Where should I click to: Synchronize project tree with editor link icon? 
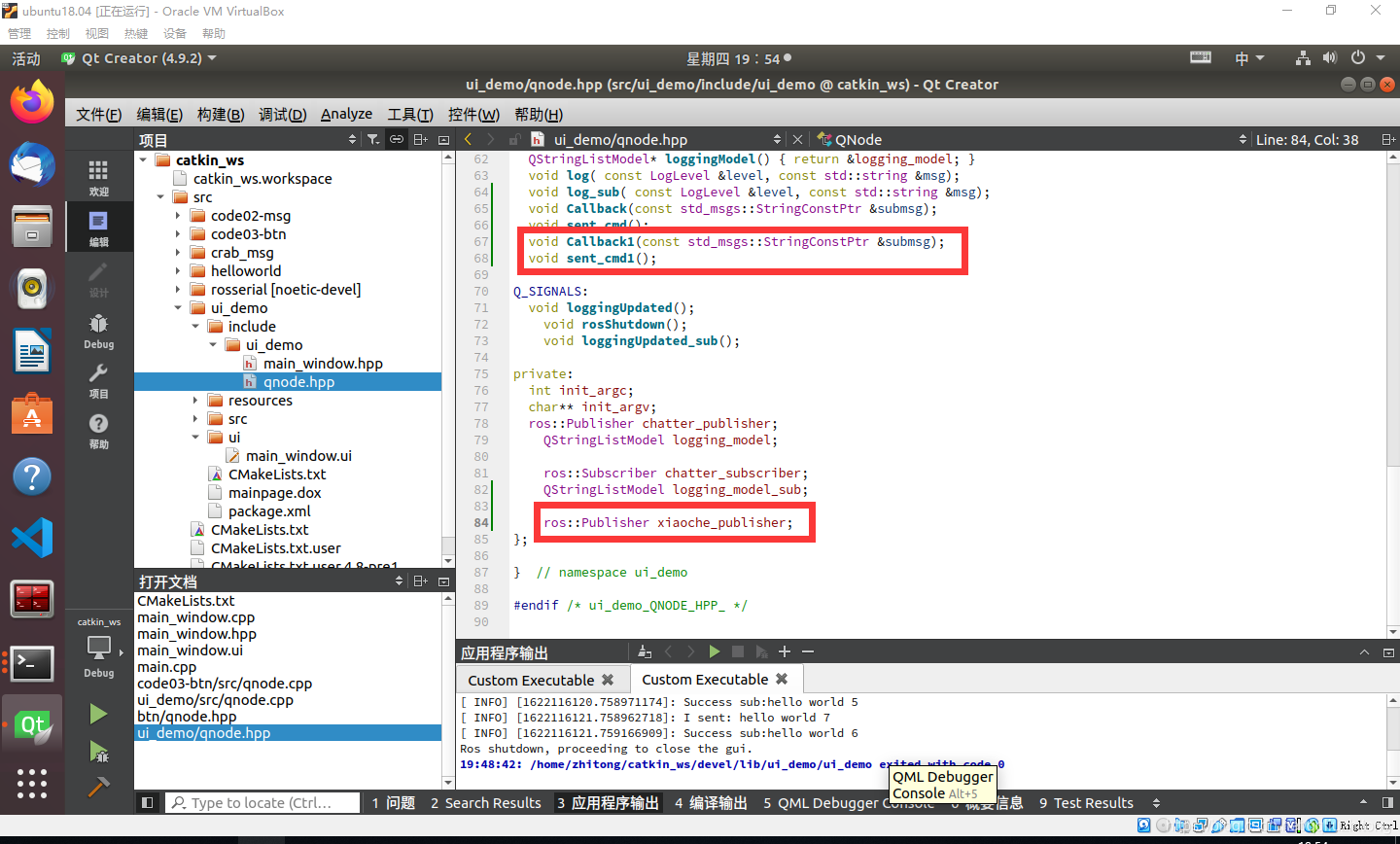pyautogui.click(x=396, y=139)
